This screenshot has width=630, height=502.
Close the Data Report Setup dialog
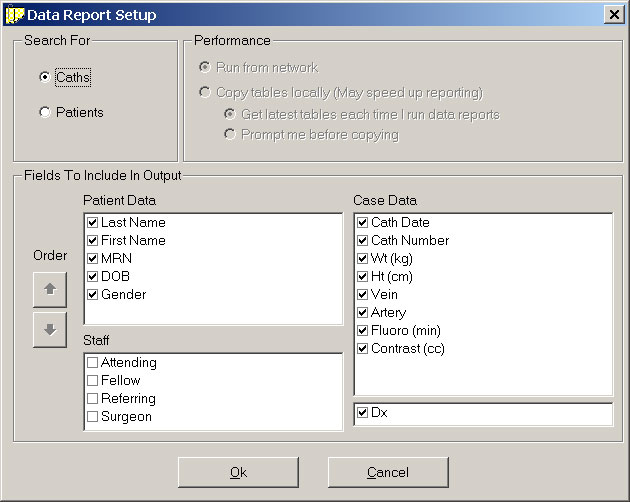[x=614, y=15]
